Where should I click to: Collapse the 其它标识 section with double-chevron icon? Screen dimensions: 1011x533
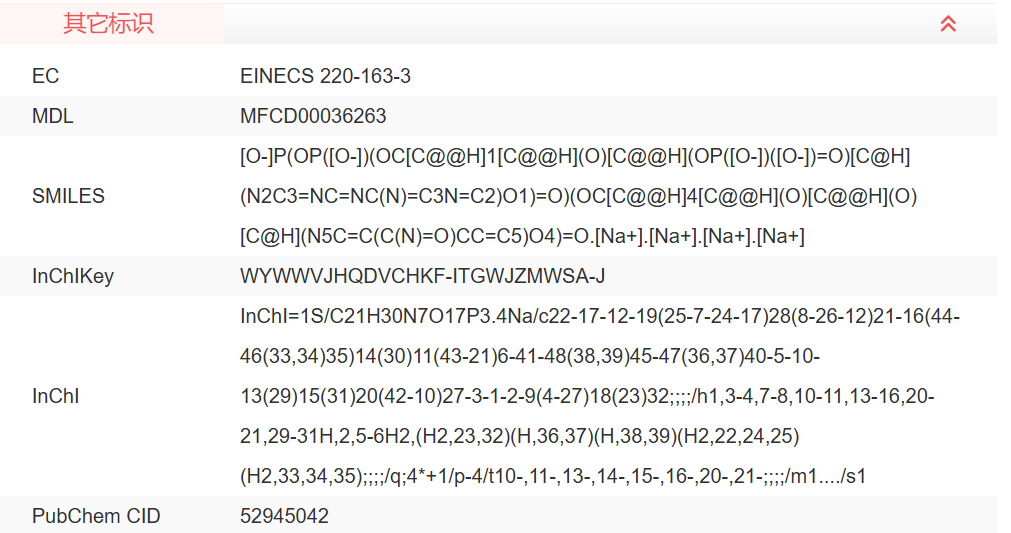coord(948,24)
